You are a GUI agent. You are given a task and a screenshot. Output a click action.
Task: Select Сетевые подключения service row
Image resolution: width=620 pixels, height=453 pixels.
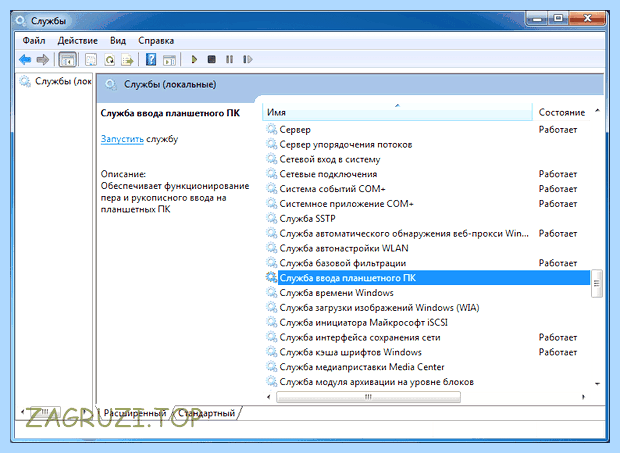coord(427,174)
